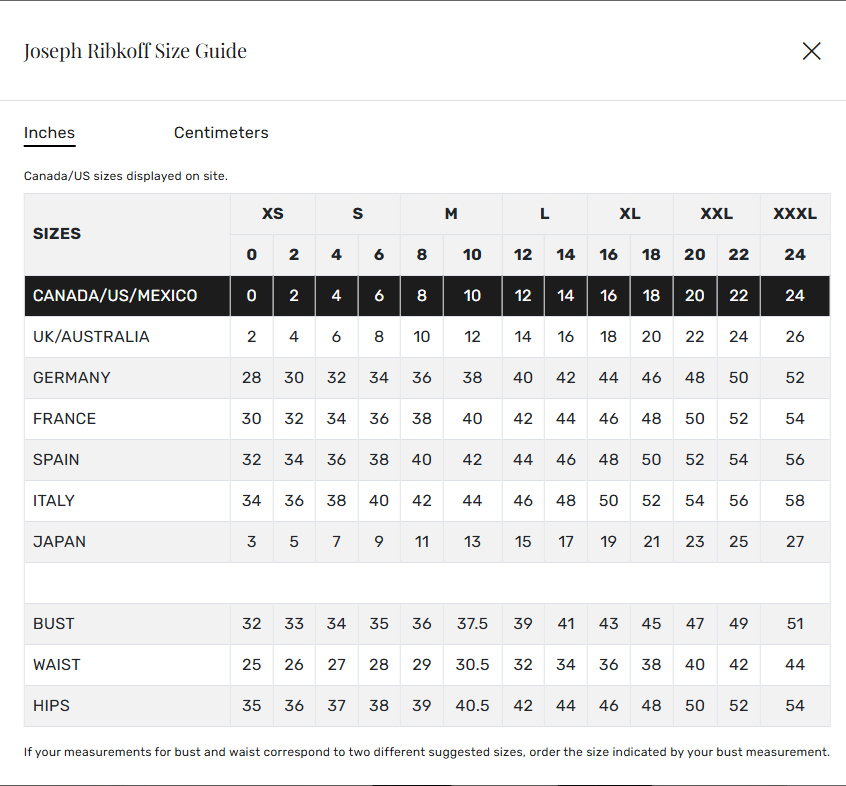The image size is (846, 786).
Task: Click the XS size column header
Action: 272,213
